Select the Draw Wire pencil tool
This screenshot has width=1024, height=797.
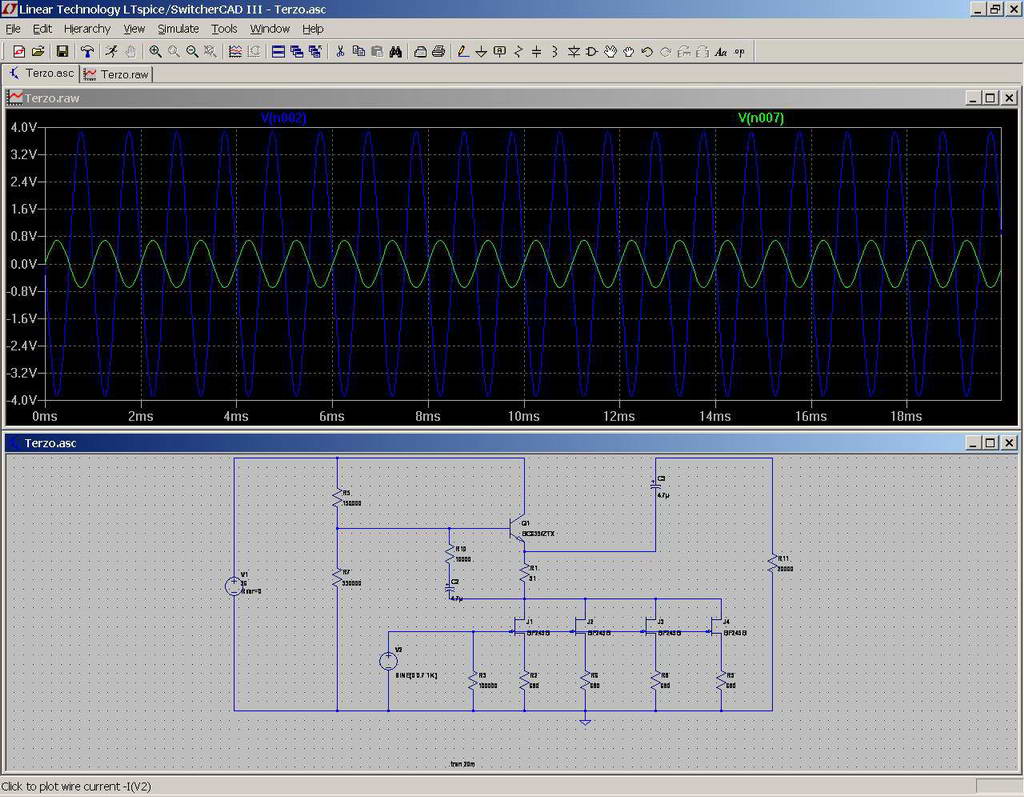pos(463,52)
